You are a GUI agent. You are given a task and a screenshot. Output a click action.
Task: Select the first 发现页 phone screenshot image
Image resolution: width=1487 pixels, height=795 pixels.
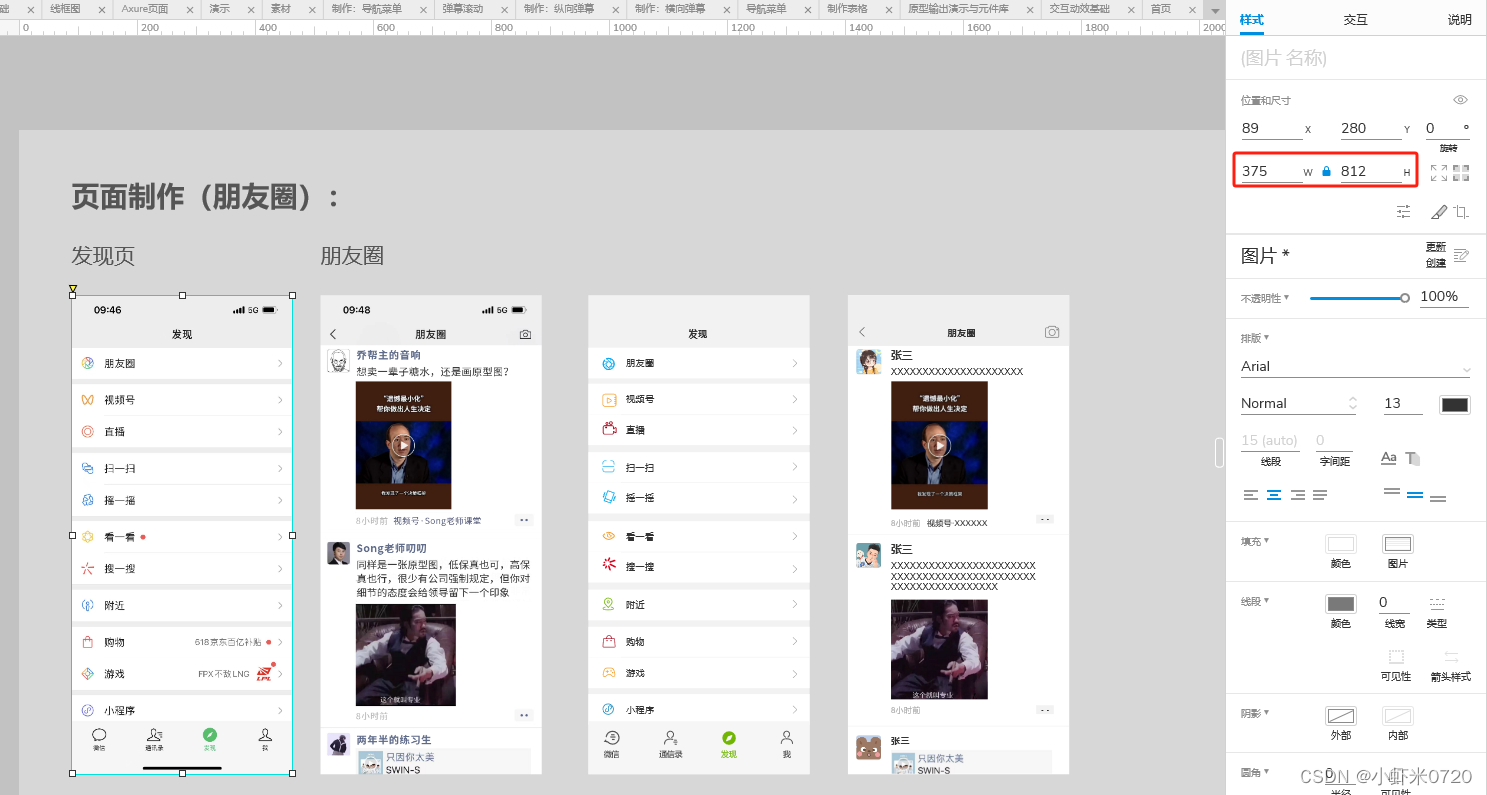(x=182, y=534)
